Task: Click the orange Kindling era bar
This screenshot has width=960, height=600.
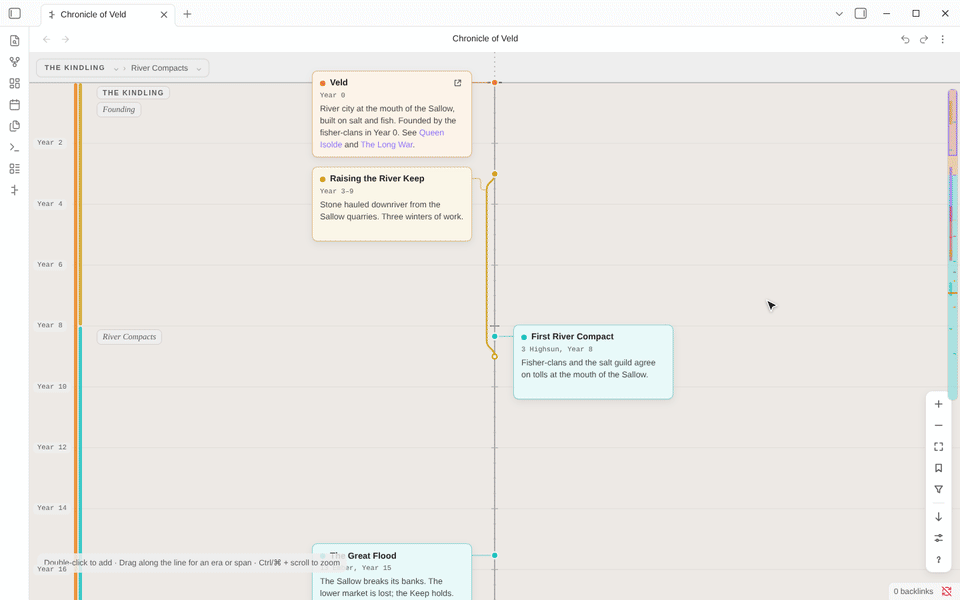Action: tap(75, 341)
